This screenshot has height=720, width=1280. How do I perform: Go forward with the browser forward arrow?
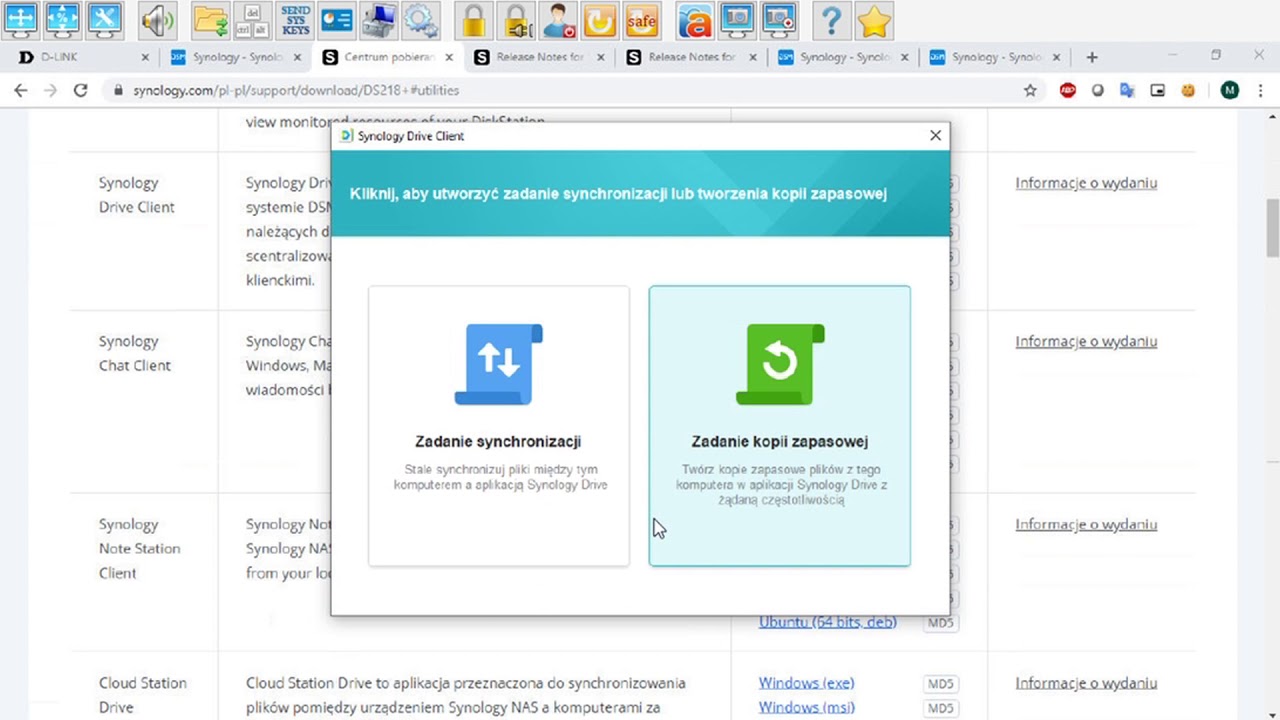(x=51, y=90)
